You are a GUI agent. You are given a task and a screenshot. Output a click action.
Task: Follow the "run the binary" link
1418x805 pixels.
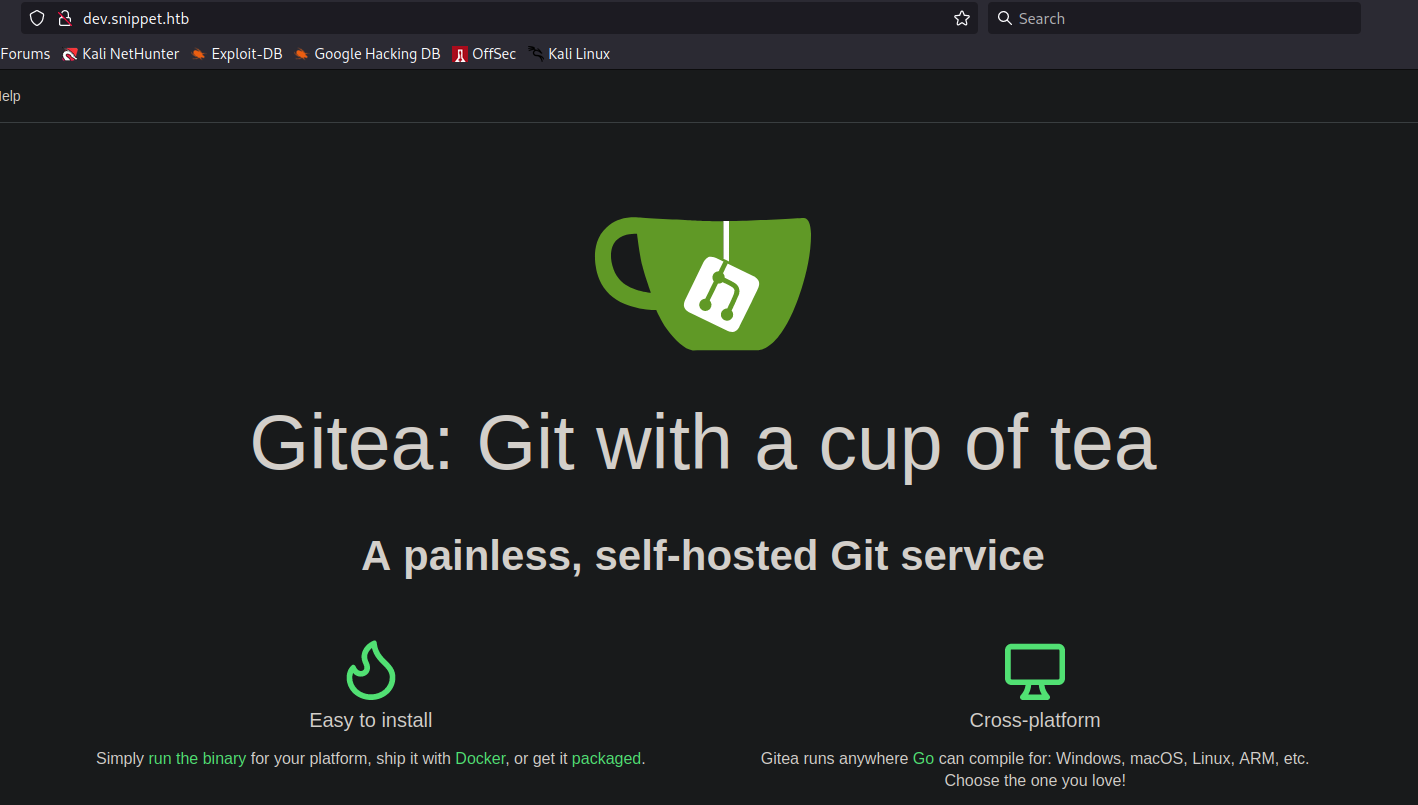tap(197, 758)
